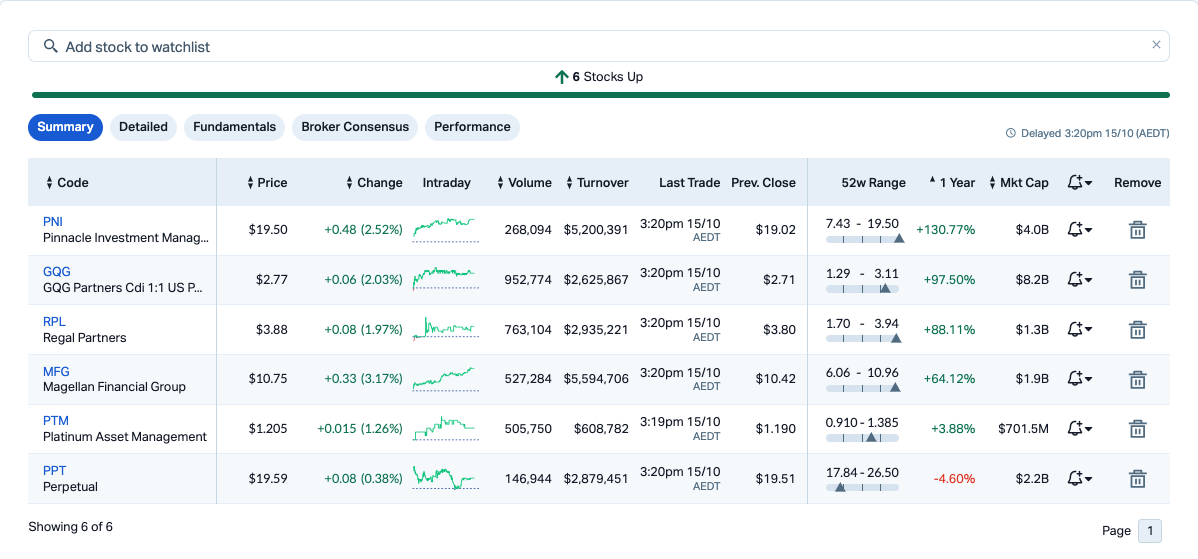
Task: Open alert bell dropdown for PNI
Action: tap(1079, 230)
